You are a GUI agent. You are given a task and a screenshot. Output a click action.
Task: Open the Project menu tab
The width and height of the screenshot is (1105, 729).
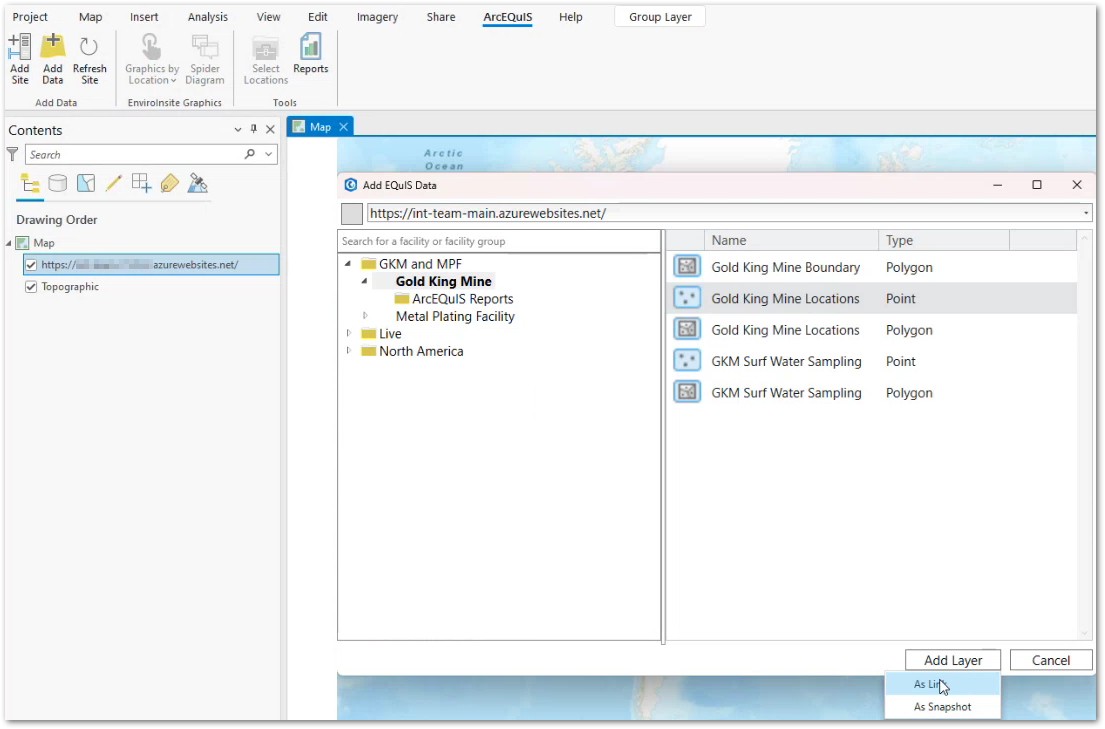(x=30, y=17)
